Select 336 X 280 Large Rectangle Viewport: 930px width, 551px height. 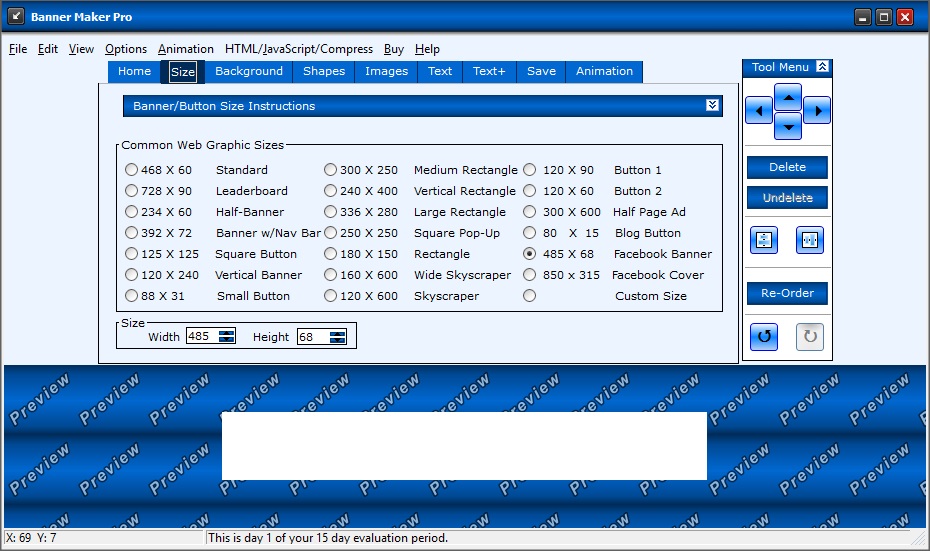pos(330,212)
